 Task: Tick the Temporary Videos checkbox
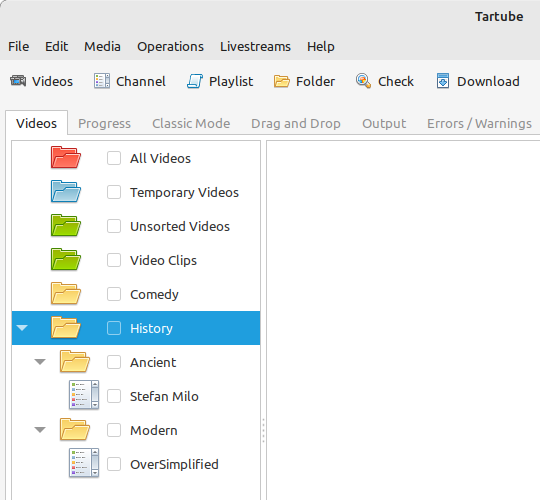coord(114,192)
